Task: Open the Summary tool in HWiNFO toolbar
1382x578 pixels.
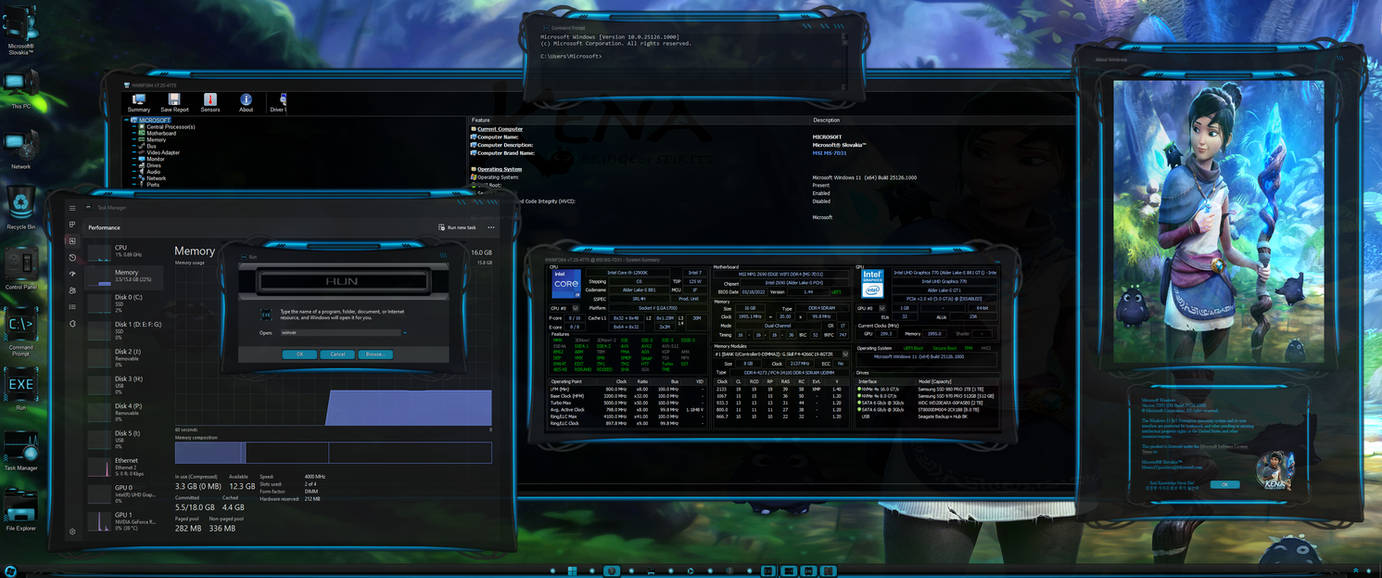Action: click(x=139, y=102)
